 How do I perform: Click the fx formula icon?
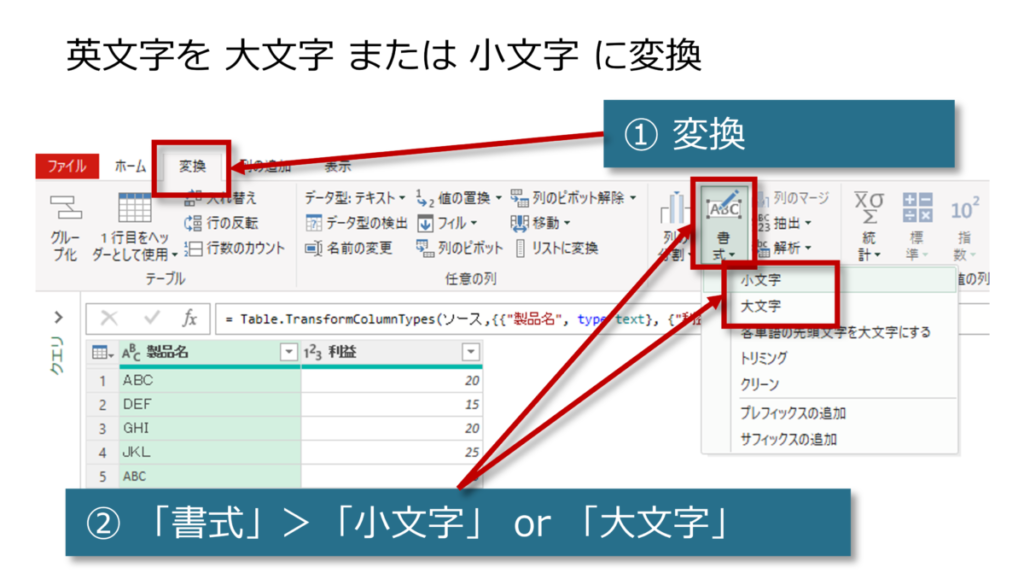coord(189,318)
